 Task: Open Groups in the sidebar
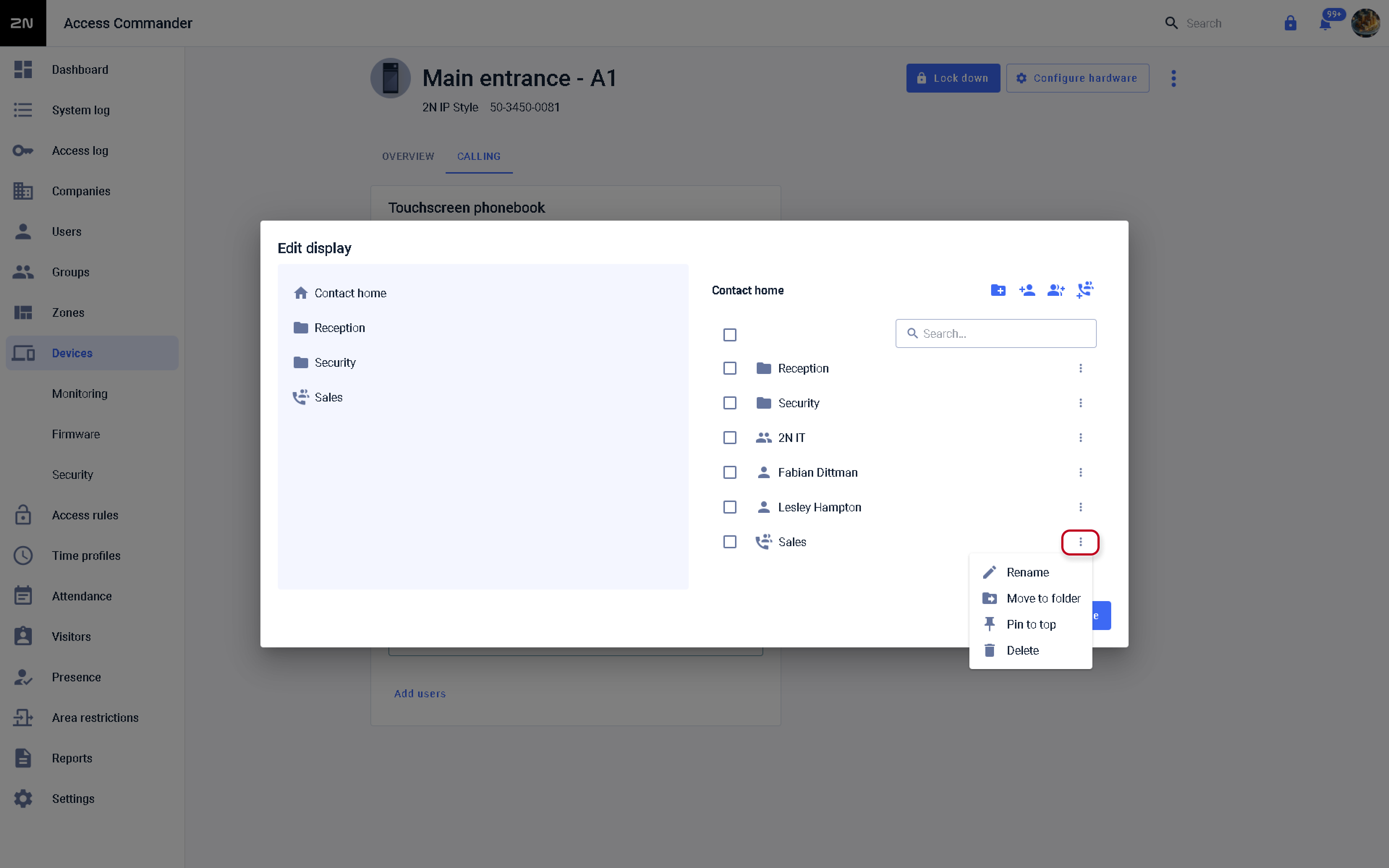click(92, 272)
